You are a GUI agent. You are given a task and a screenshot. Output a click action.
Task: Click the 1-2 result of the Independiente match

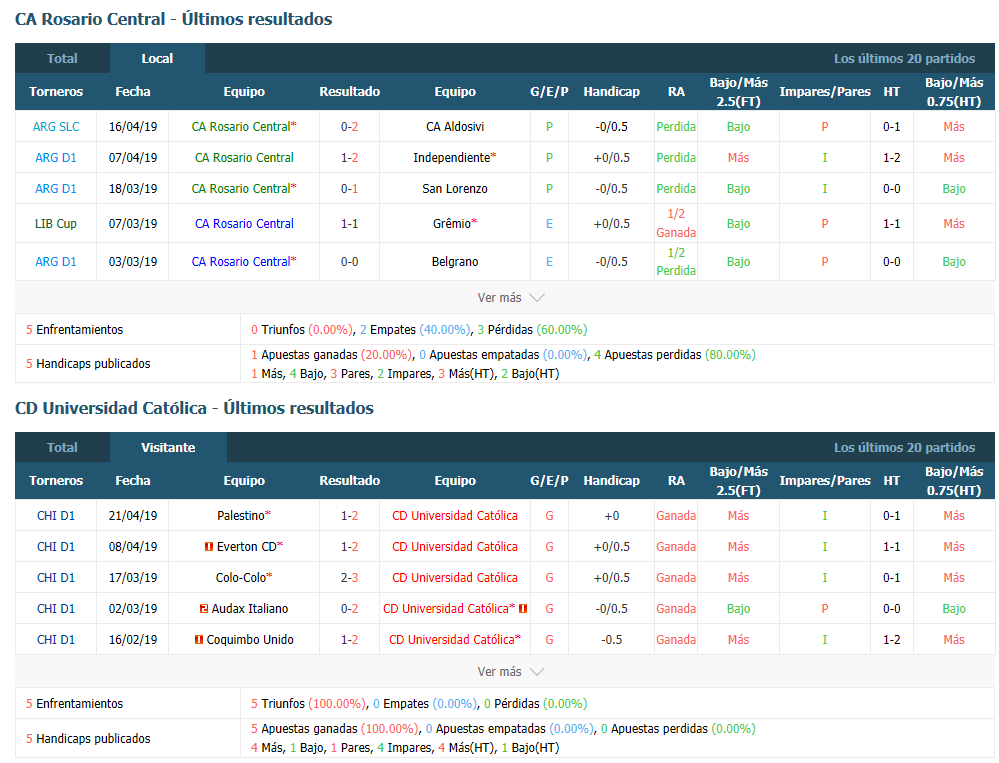click(350, 158)
